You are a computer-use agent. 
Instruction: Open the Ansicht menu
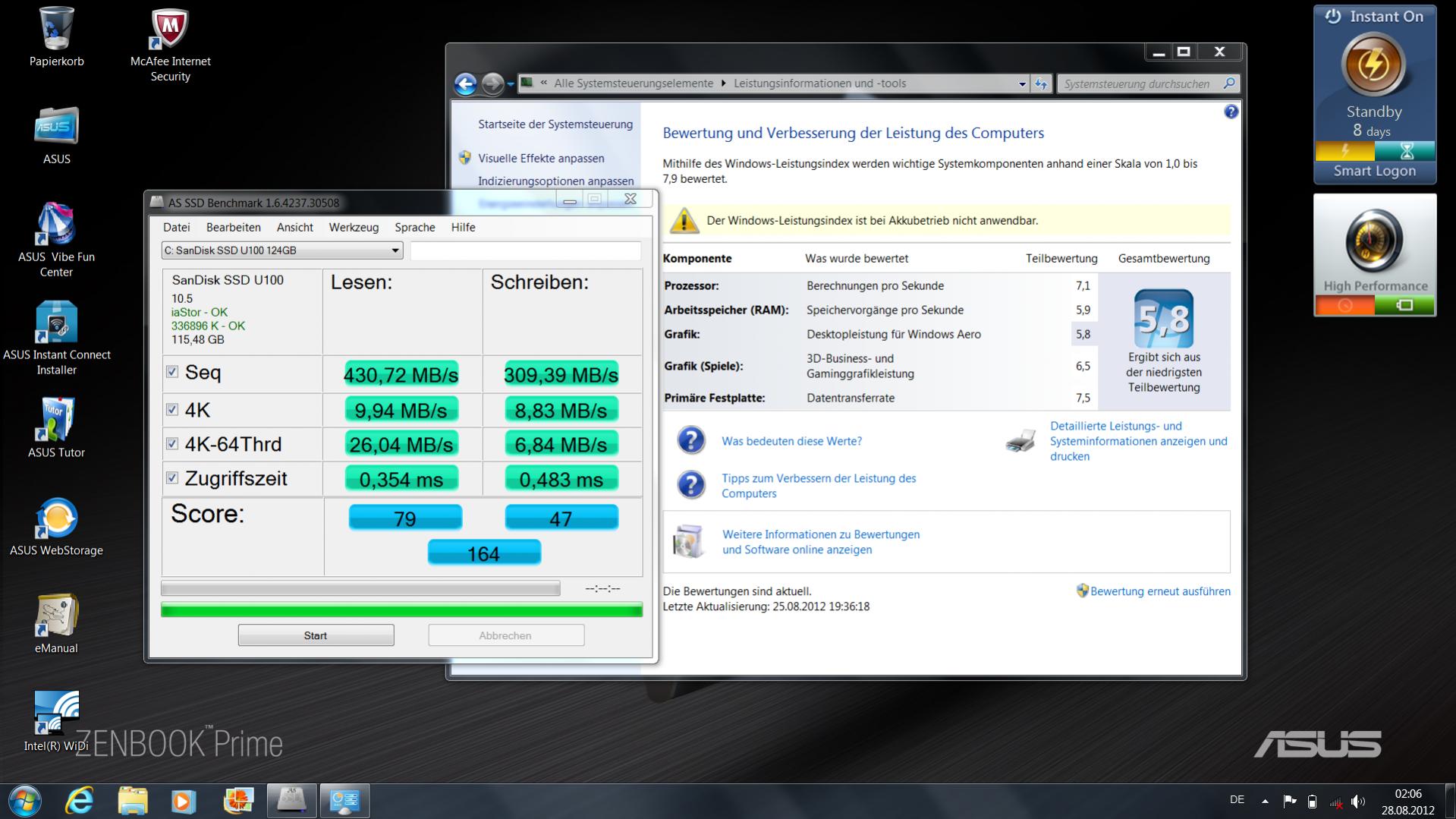pos(294,227)
